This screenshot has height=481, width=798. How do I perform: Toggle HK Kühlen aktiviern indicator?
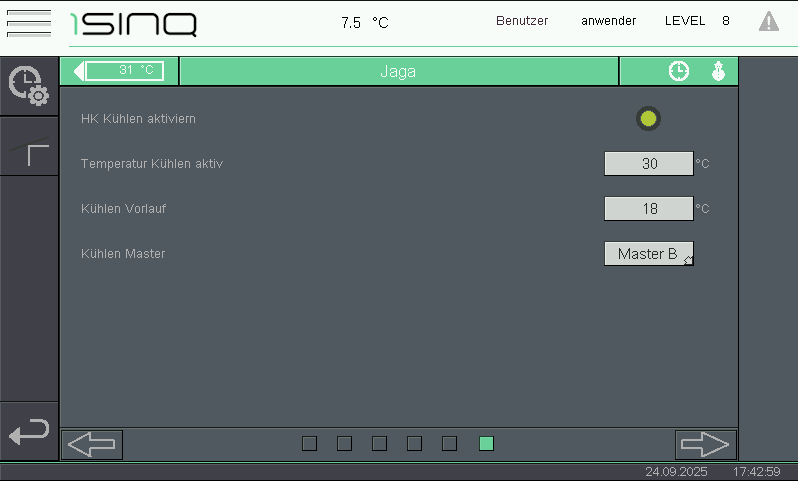tap(648, 119)
